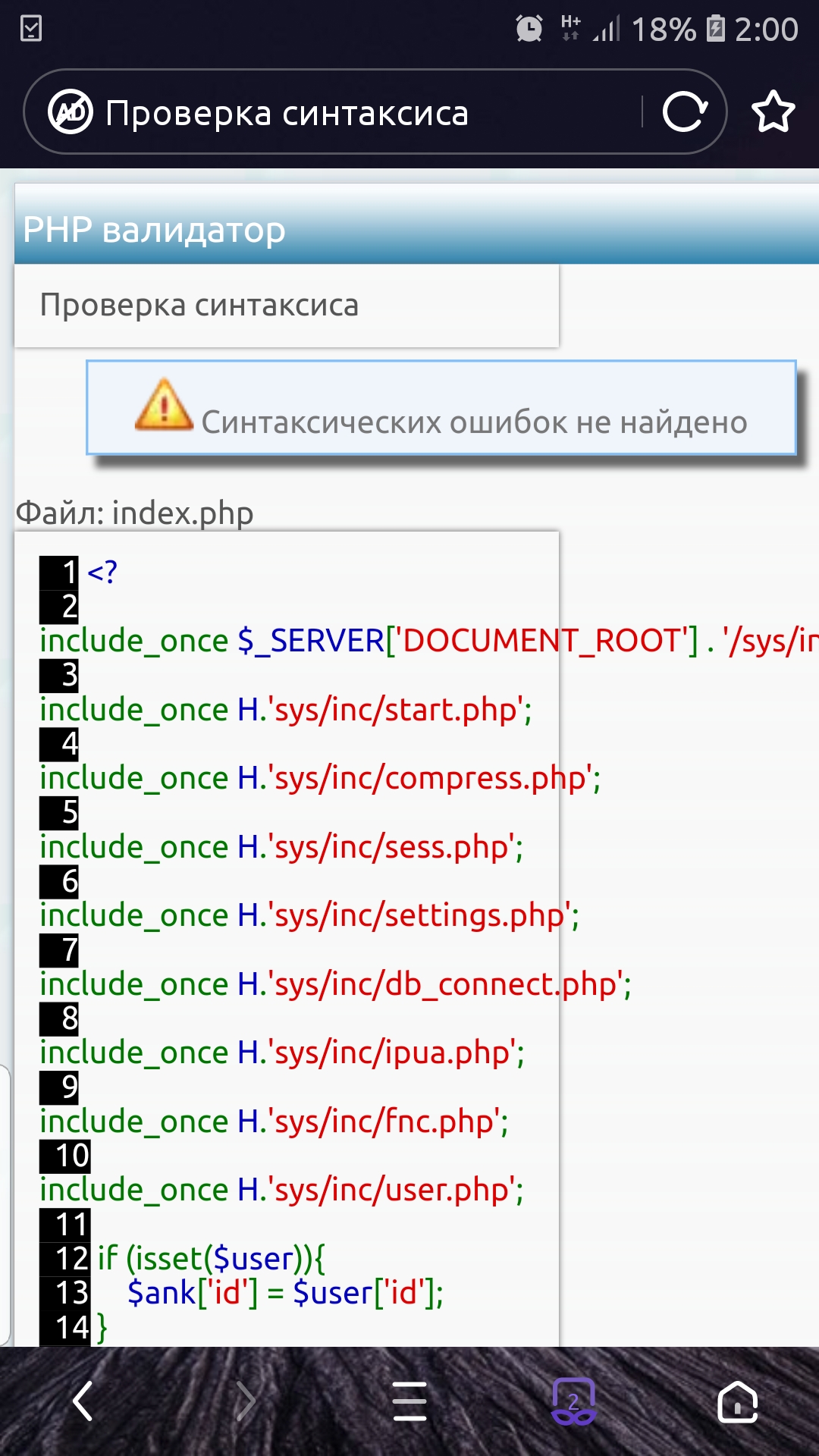Screen dimensions: 819x1456
Task: Tap the ad blocker icon in address bar
Action: (70, 112)
